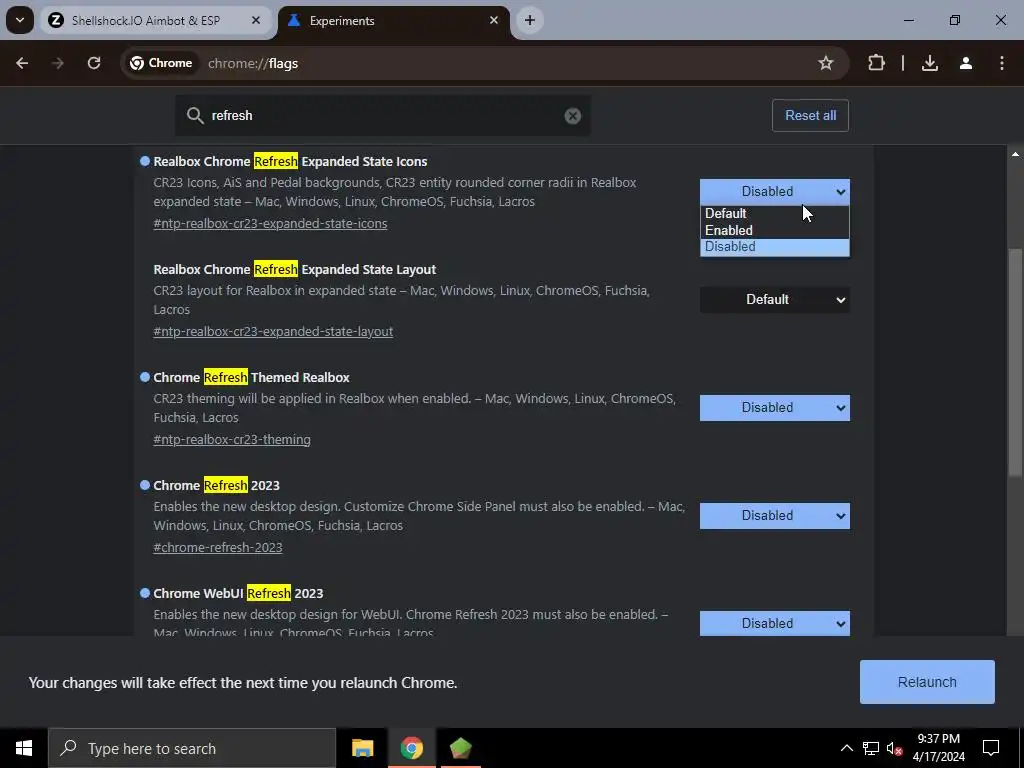Open the Chrome three-dot menu
This screenshot has height=768, width=1024.
click(1002, 63)
